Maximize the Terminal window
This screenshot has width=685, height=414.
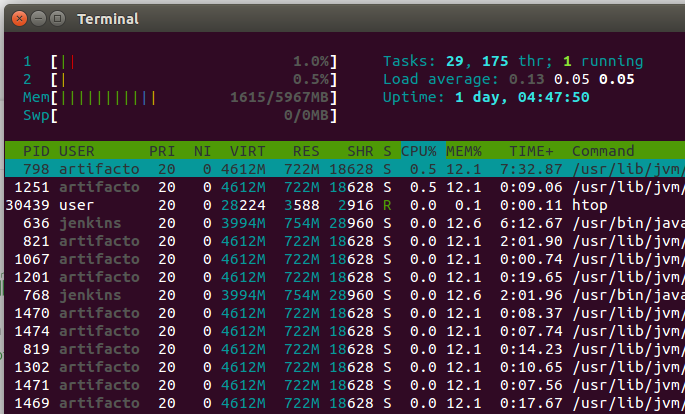[55, 18]
